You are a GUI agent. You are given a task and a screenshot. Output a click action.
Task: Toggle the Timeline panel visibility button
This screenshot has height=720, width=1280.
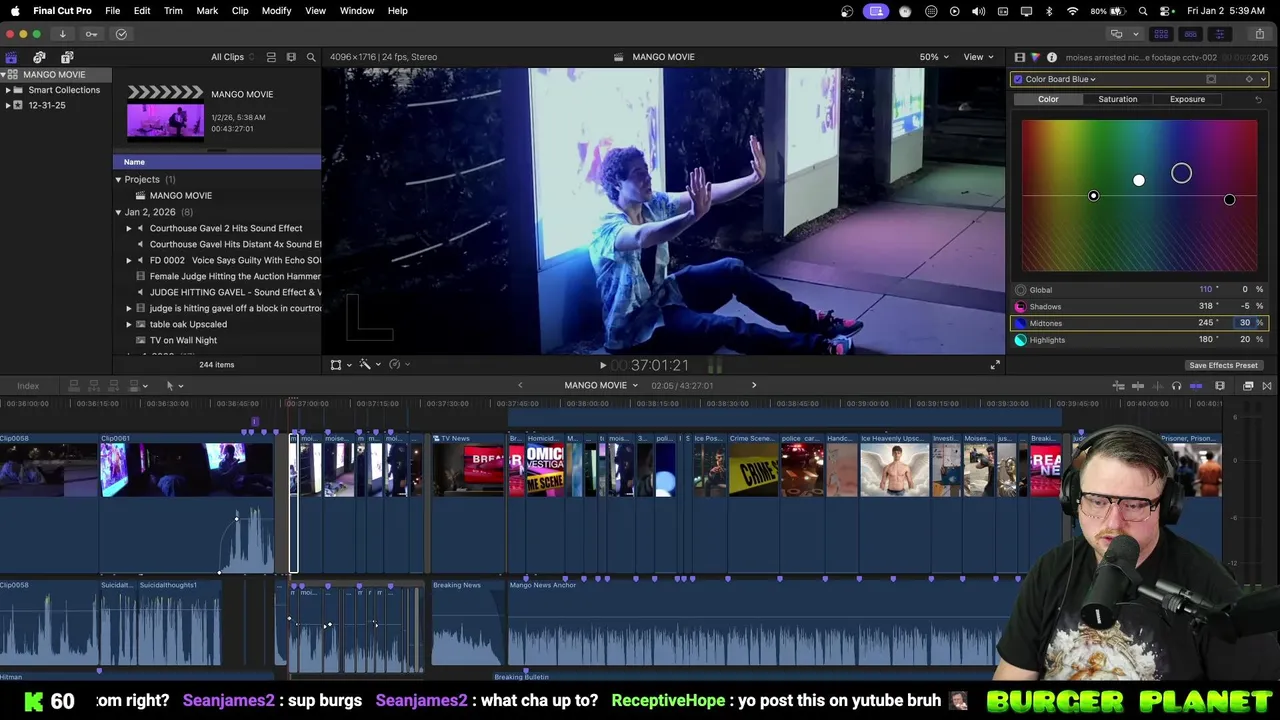(x=1190, y=34)
